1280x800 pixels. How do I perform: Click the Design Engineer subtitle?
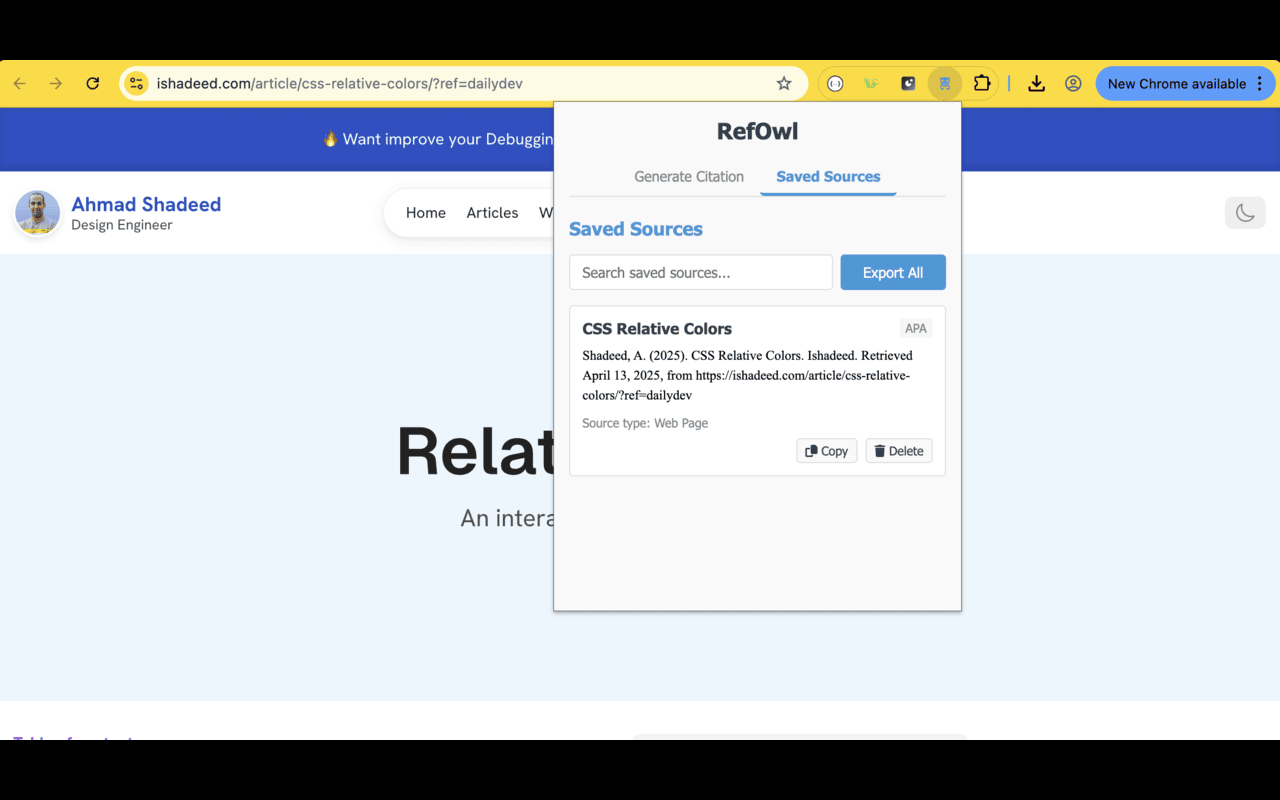click(x=122, y=225)
